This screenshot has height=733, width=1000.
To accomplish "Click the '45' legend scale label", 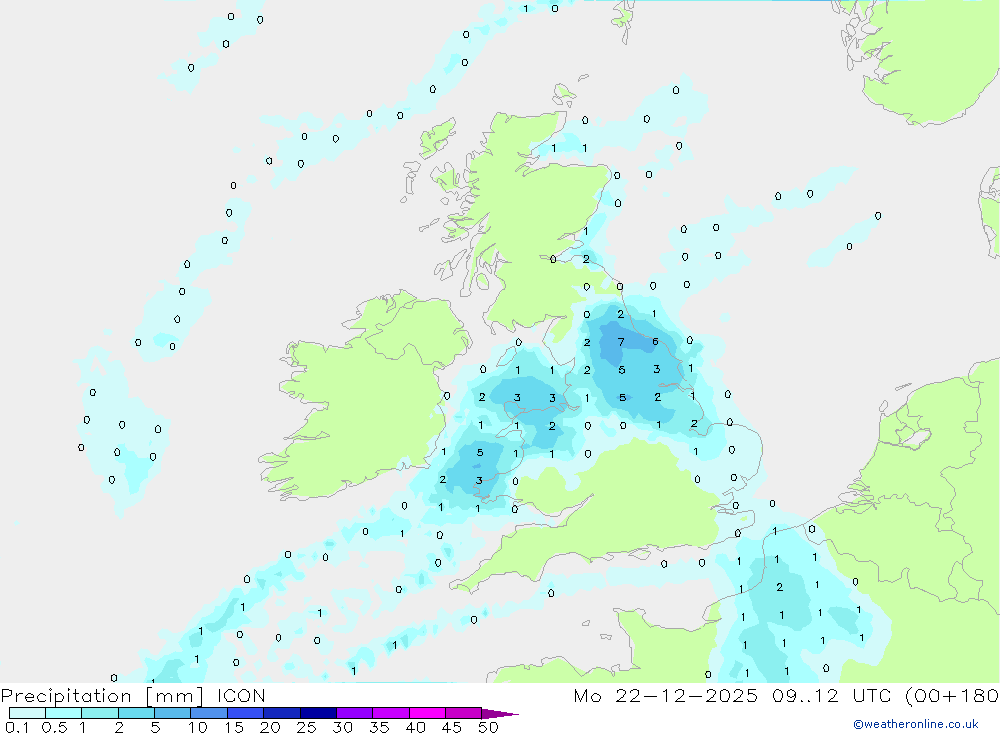I will pos(452,727).
